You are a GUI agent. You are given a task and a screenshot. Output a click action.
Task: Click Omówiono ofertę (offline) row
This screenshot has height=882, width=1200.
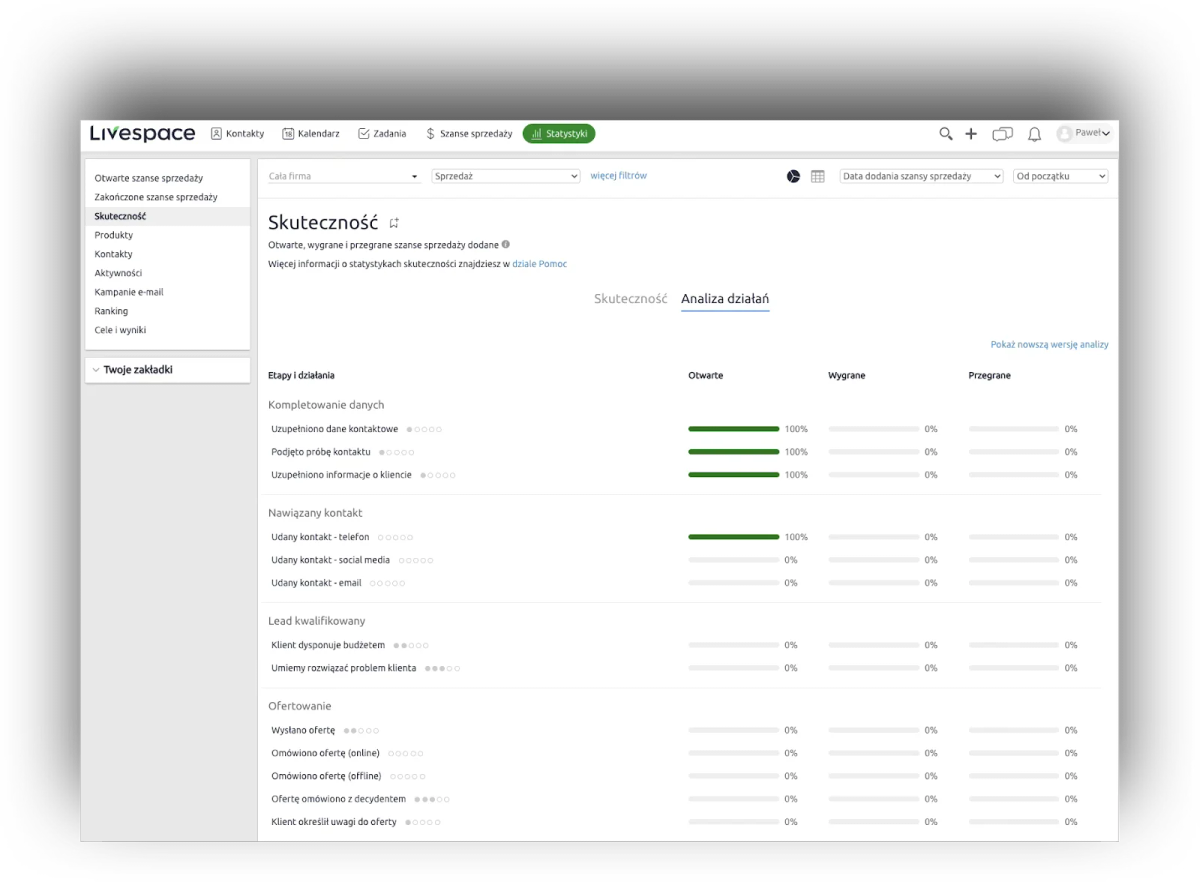coord(685,776)
